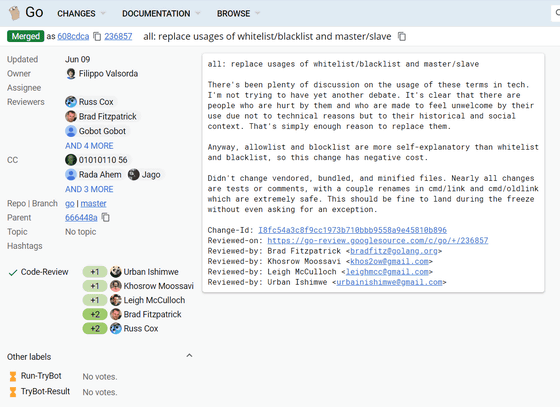Image resolution: width=560 pixels, height=407 pixels.
Task: Open change number 236857 link
Action: 118,36
